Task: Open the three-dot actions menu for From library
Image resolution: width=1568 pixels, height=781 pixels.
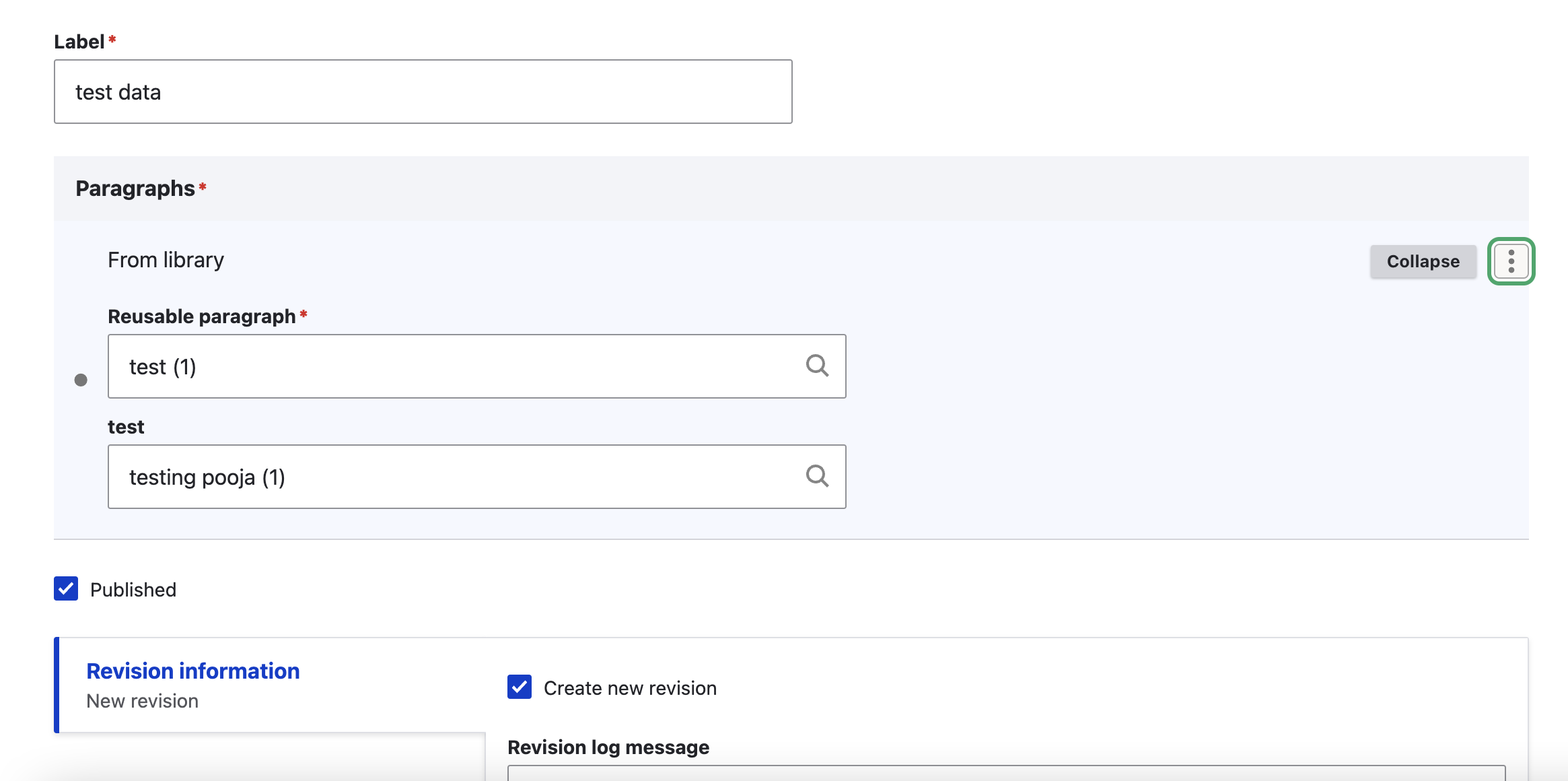Action: 1512,261
